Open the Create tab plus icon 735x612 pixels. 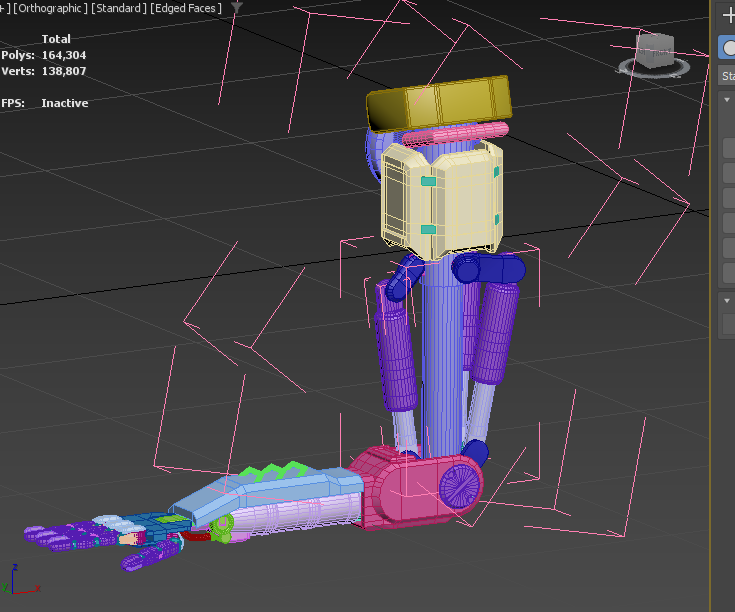(728, 15)
